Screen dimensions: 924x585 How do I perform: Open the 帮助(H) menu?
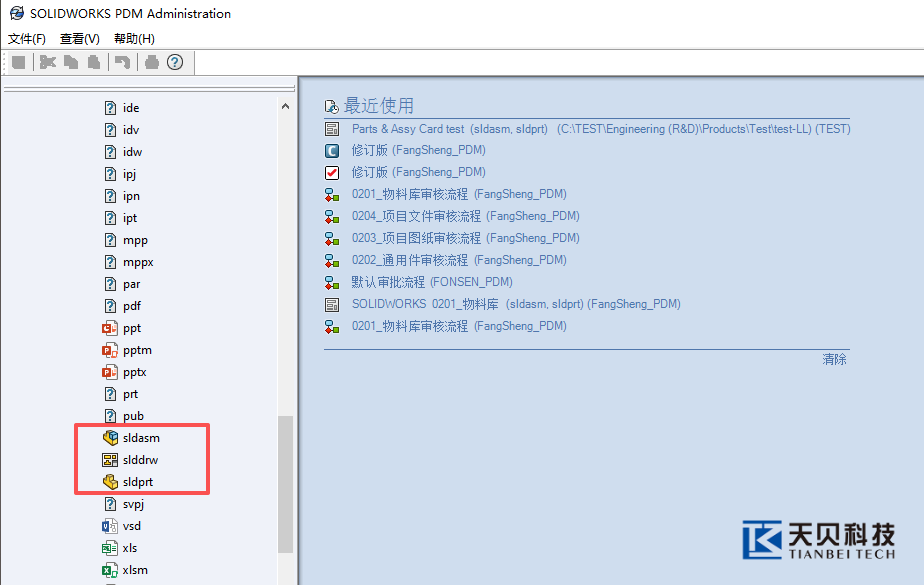point(134,39)
